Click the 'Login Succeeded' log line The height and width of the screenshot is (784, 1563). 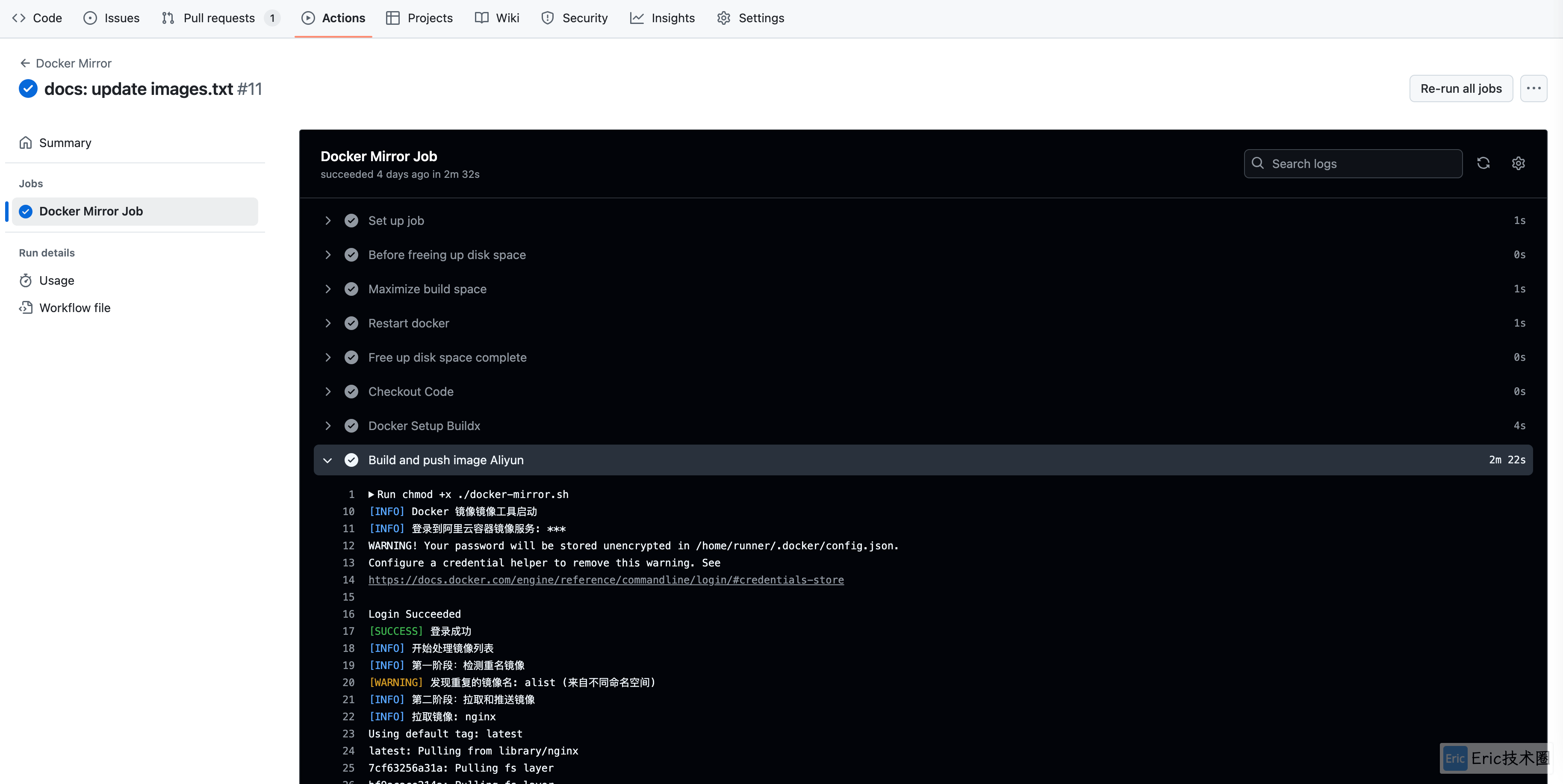(414, 614)
